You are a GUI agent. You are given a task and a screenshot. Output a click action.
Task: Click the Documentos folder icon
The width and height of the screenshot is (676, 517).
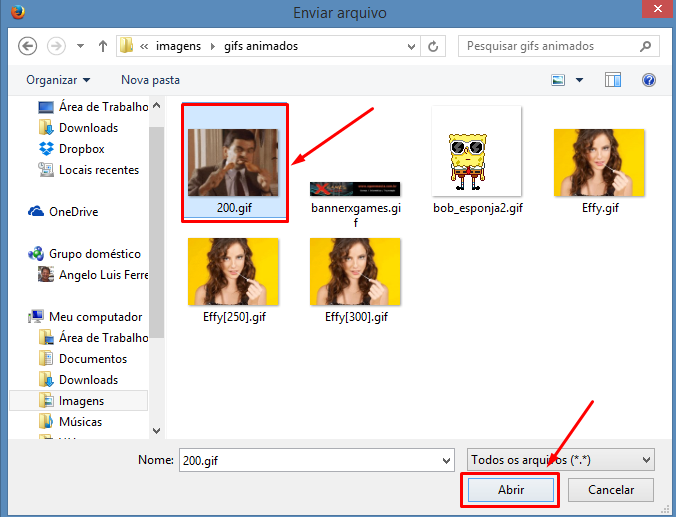[x=46, y=359]
